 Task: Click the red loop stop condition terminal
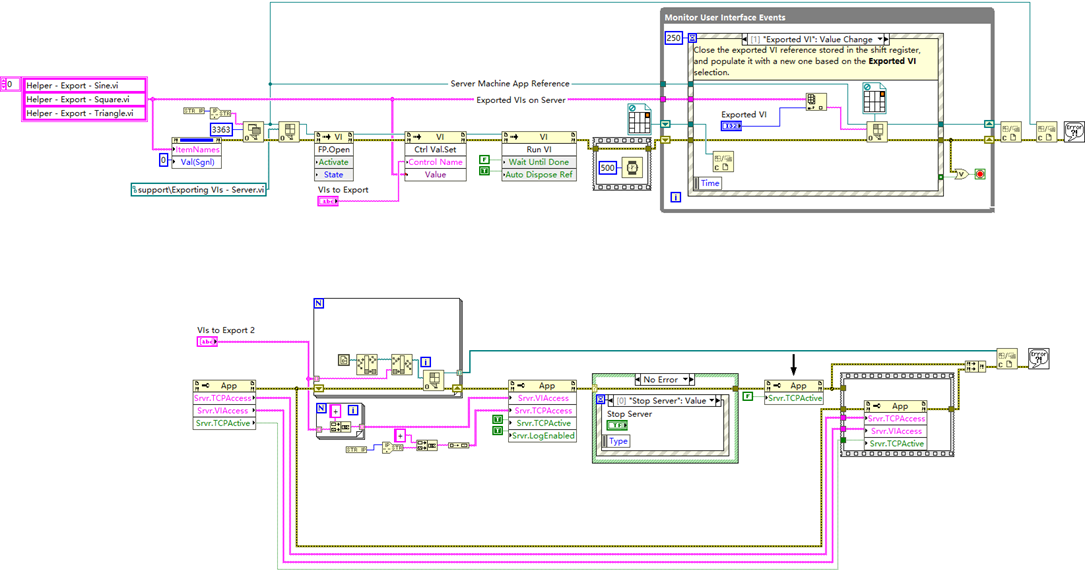click(x=980, y=174)
